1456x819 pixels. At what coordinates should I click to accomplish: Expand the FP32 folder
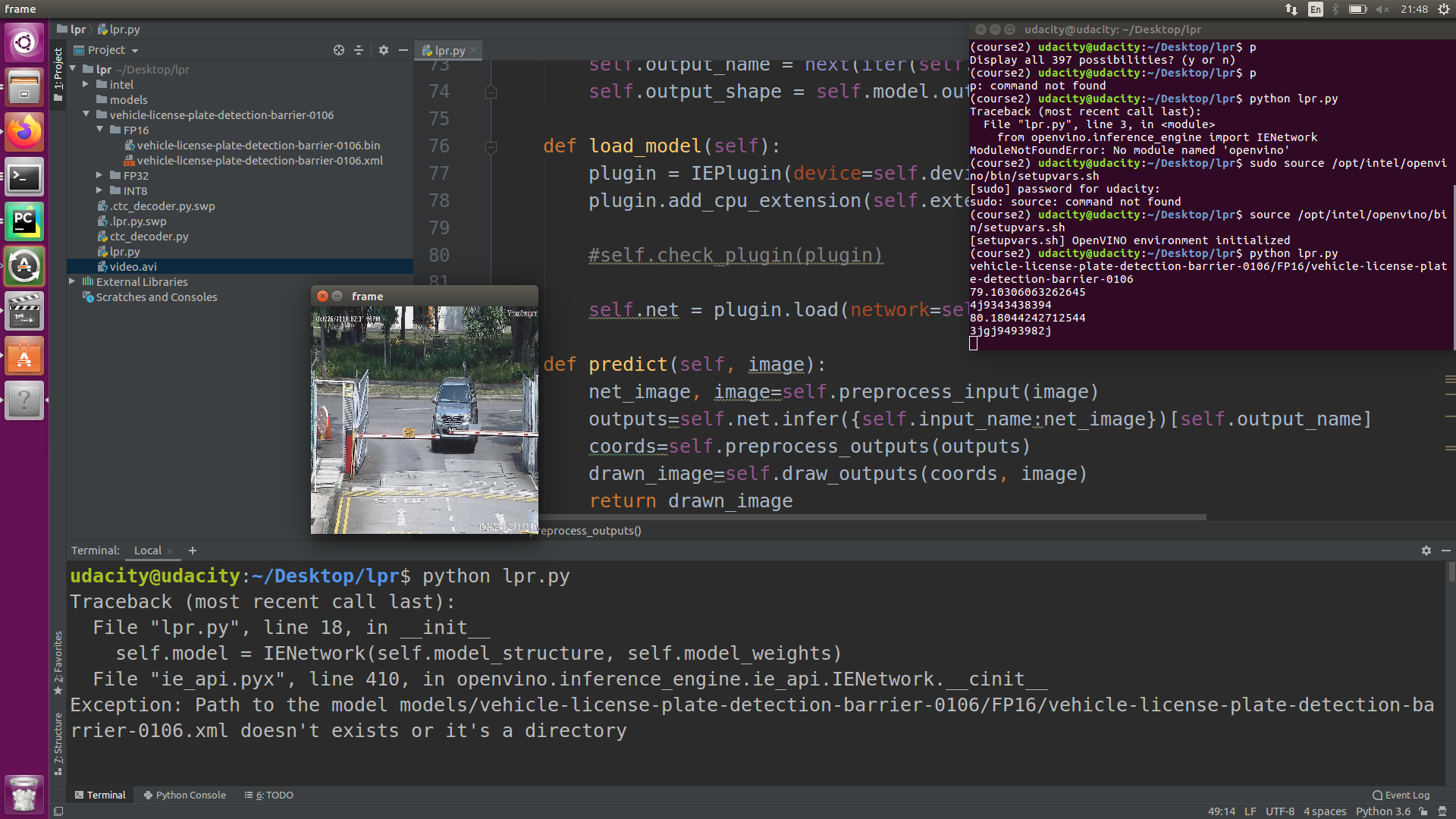pos(99,175)
